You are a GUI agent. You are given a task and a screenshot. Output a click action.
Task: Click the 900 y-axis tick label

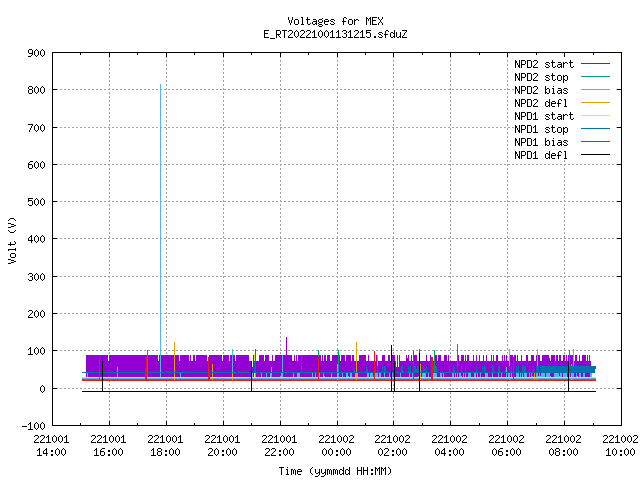click(36, 53)
